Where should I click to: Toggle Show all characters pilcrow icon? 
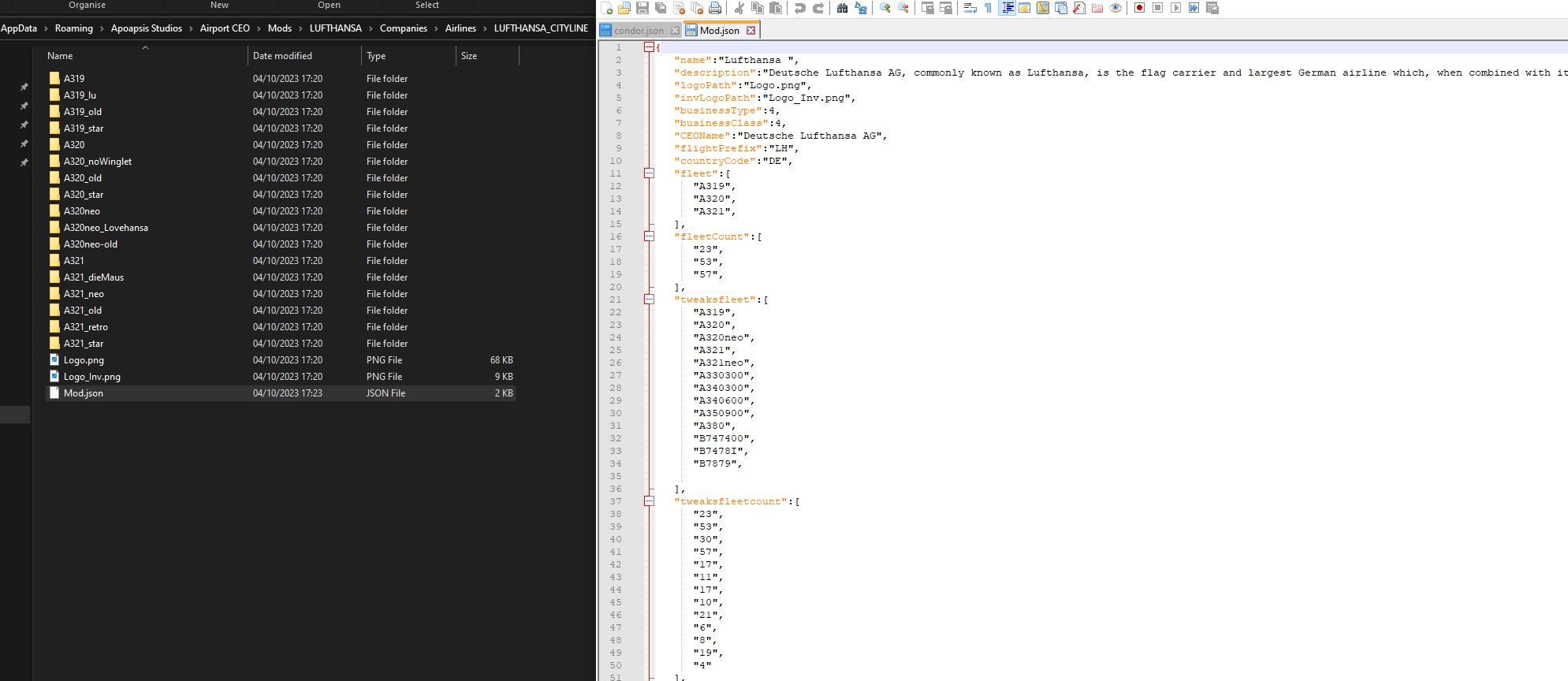tap(989, 8)
